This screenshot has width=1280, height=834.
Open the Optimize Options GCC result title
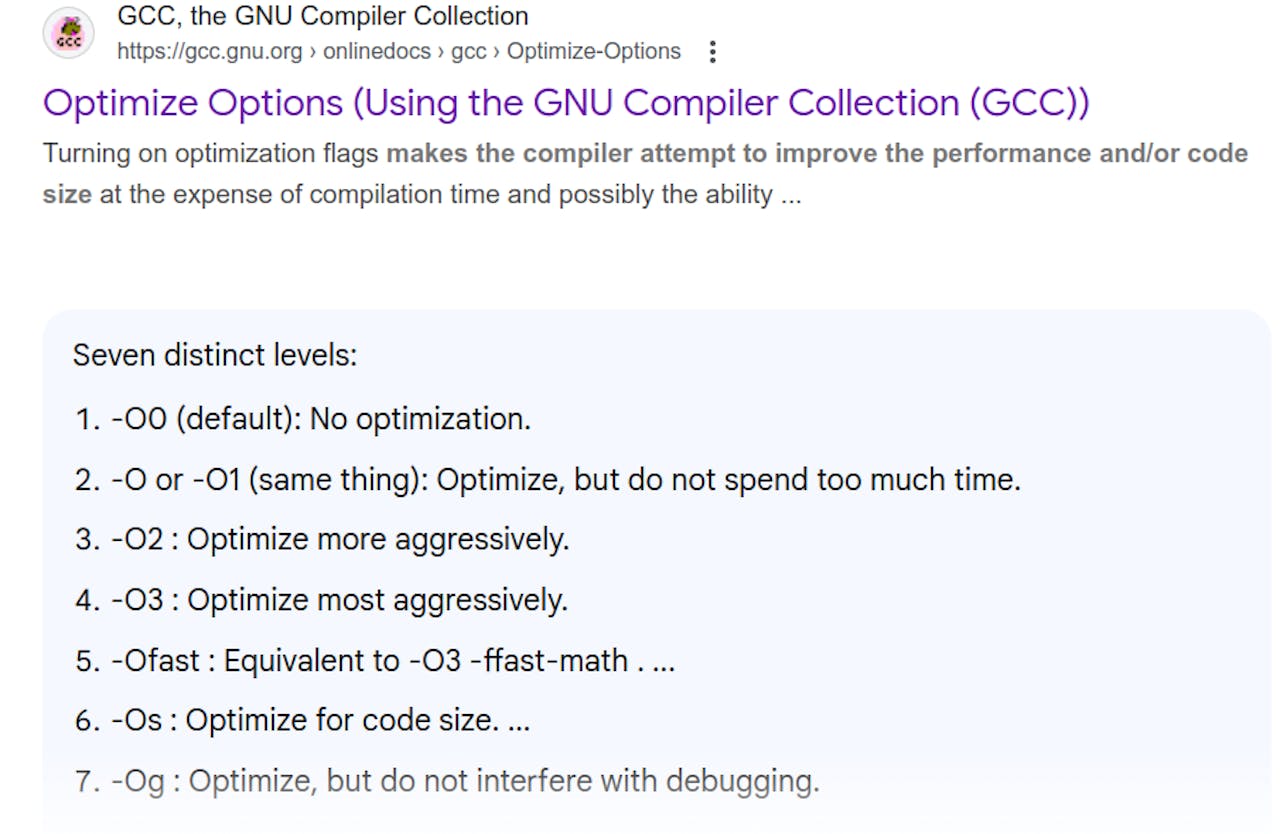pyautogui.click(x=566, y=103)
